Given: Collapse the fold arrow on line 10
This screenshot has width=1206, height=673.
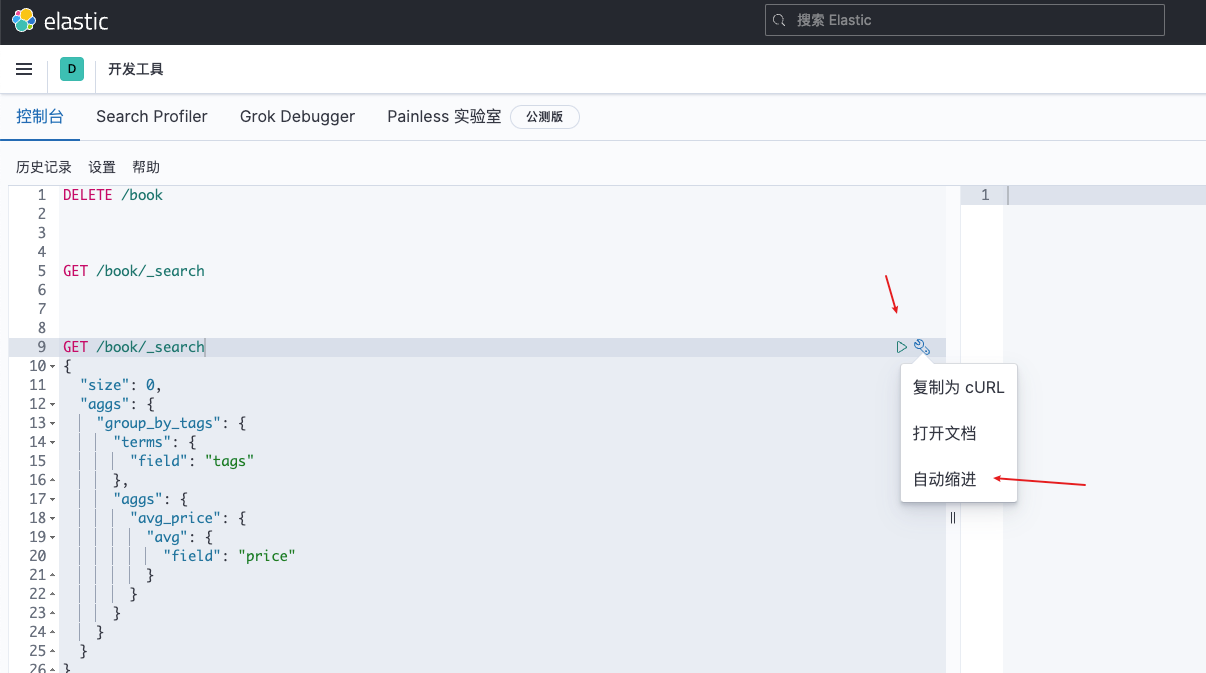Looking at the screenshot, I should [53, 367].
